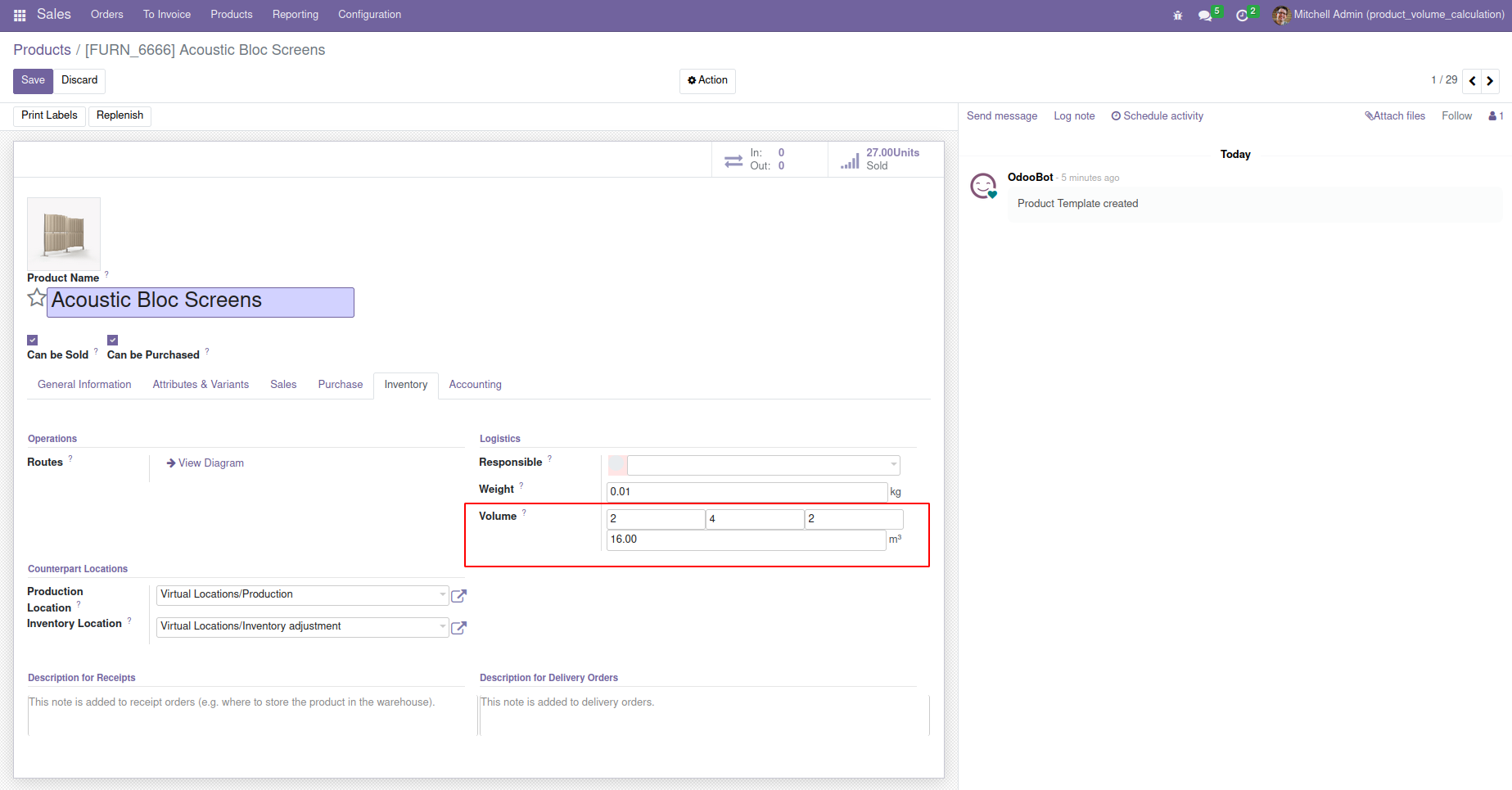Toggle Can be Sold checkbox
1512x790 pixels.
pos(33,340)
